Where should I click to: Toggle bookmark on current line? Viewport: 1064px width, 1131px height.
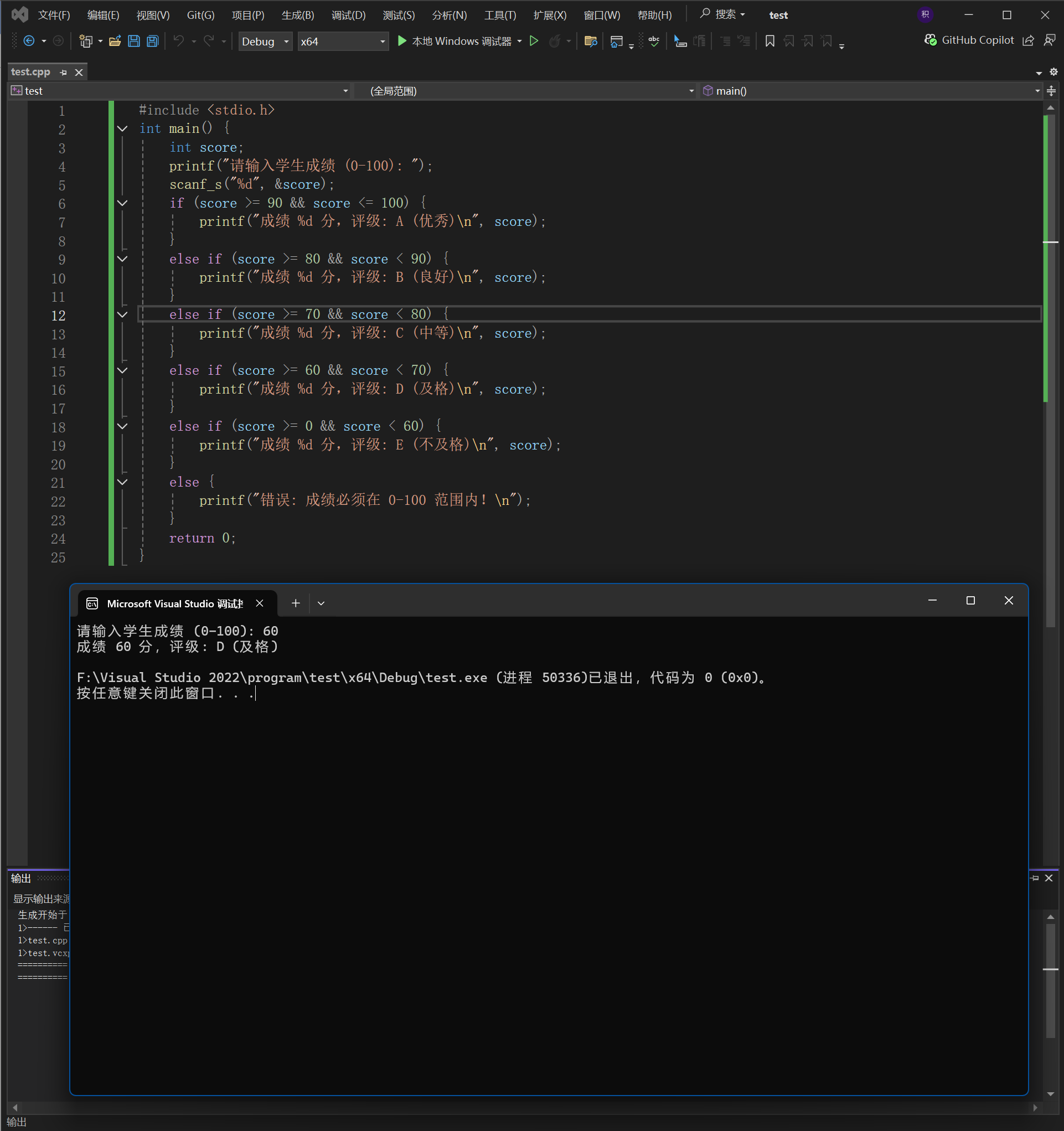click(769, 41)
